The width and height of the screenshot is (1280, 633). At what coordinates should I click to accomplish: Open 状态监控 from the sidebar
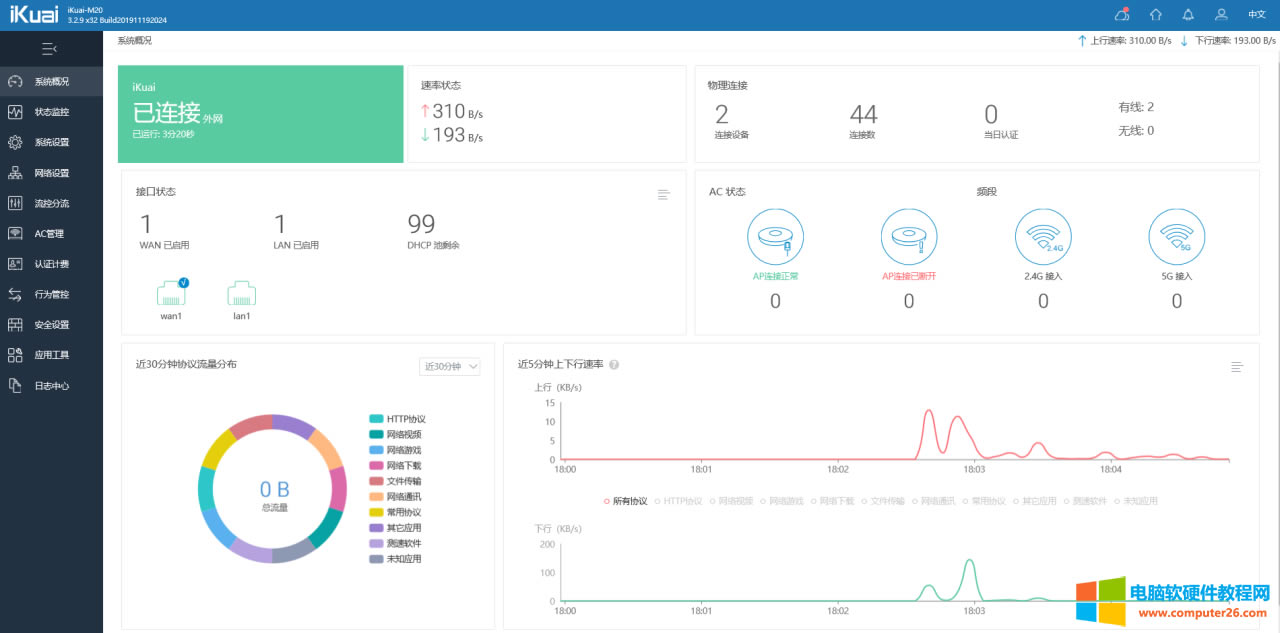click(x=52, y=112)
